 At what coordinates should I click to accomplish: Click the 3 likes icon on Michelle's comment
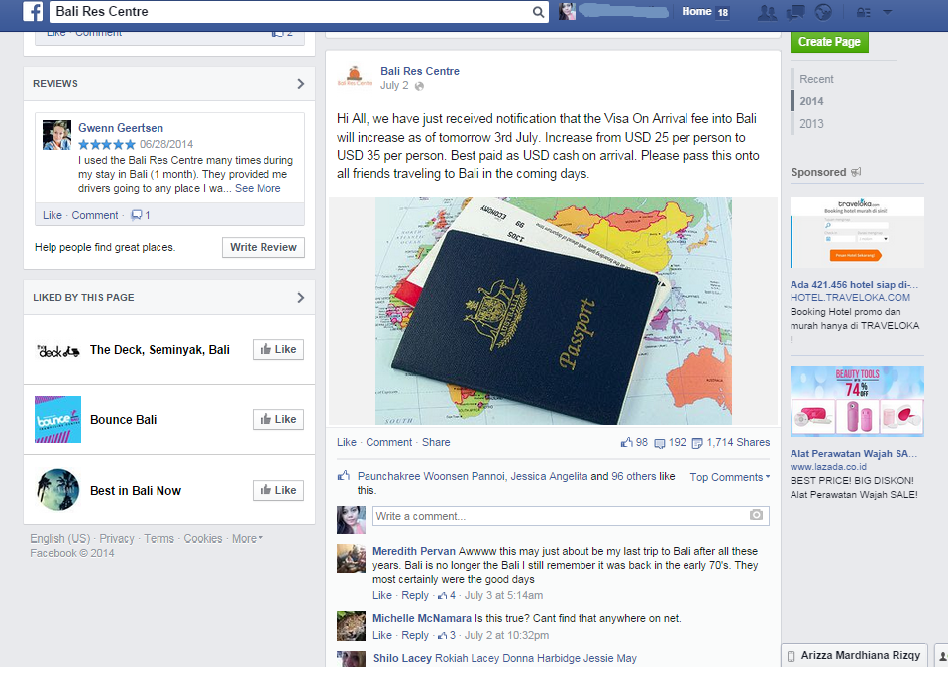443,636
